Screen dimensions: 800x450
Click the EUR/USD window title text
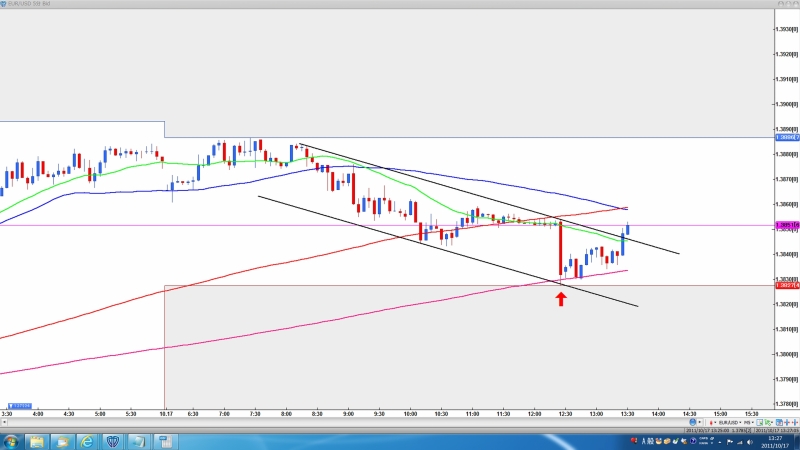(29, 4)
